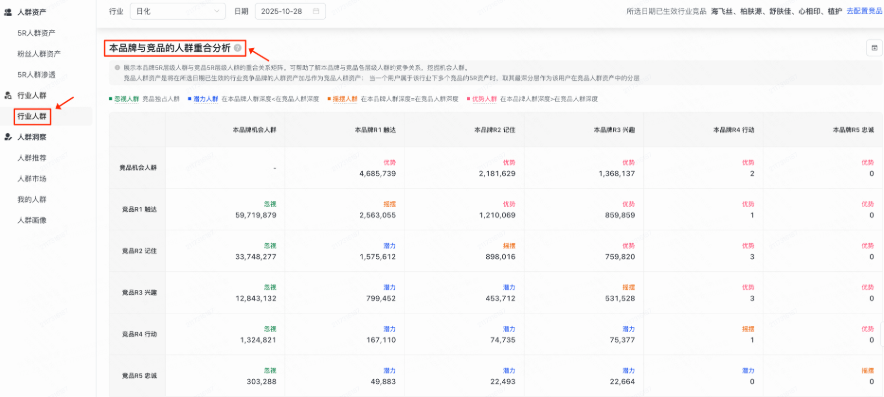The height and width of the screenshot is (397, 884).
Task: Click the cell value 1,210,069
Action: [x=497, y=215]
